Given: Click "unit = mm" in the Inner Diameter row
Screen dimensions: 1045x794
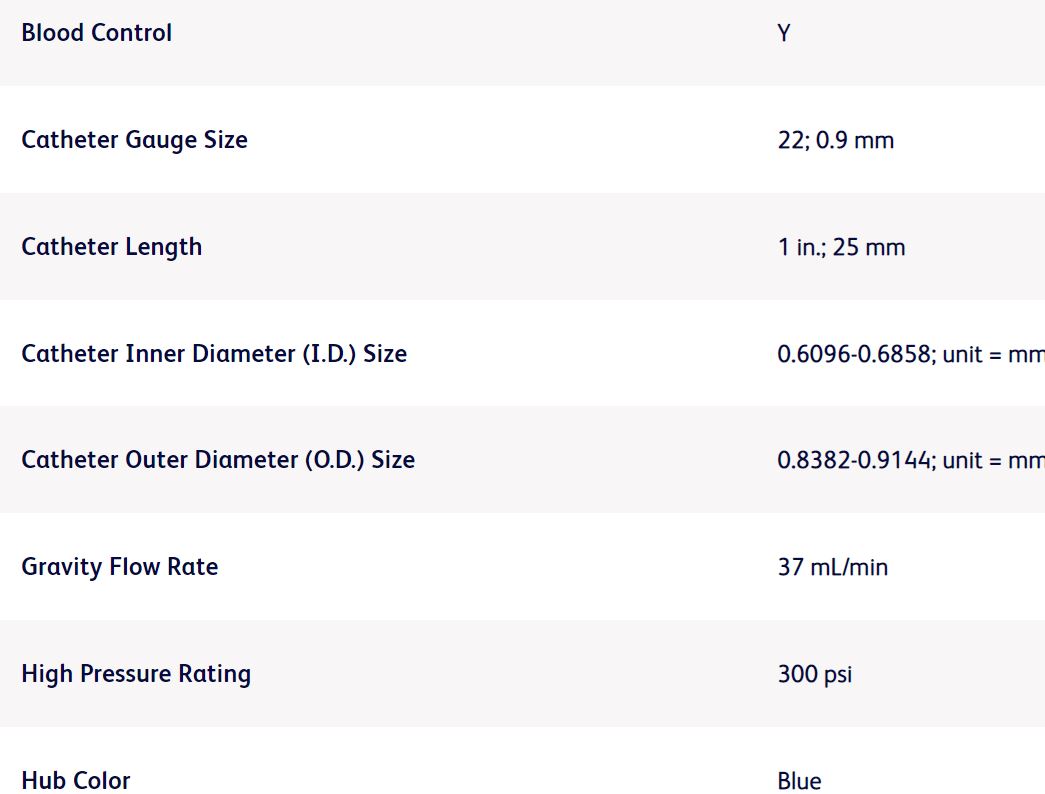Looking at the screenshot, I should pyautogui.click(x=993, y=355).
